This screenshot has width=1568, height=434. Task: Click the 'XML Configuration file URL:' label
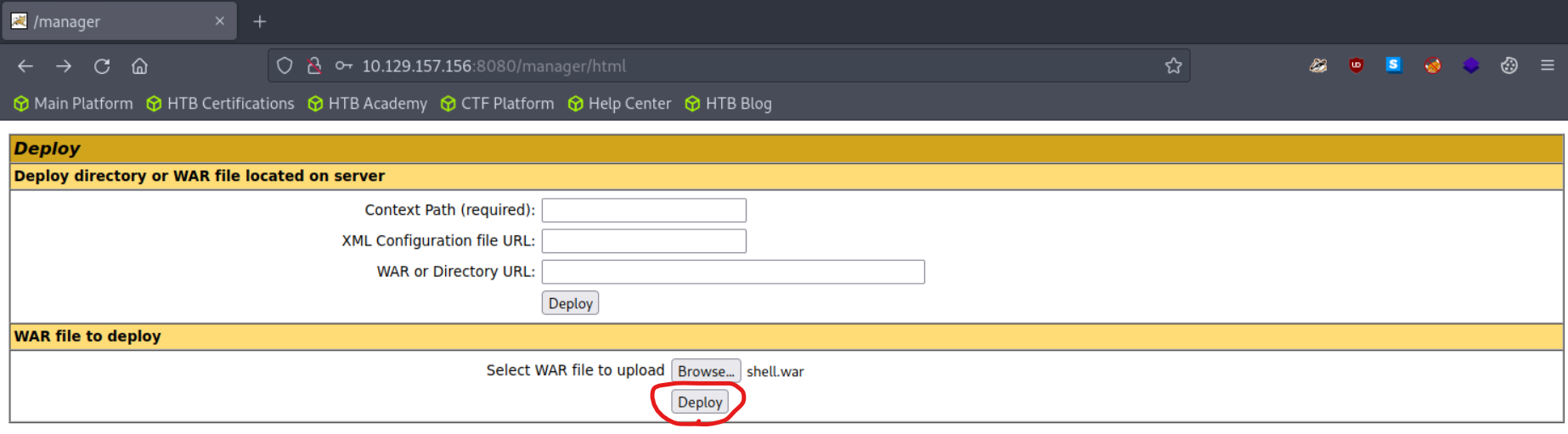pyautogui.click(x=438, y=240)
